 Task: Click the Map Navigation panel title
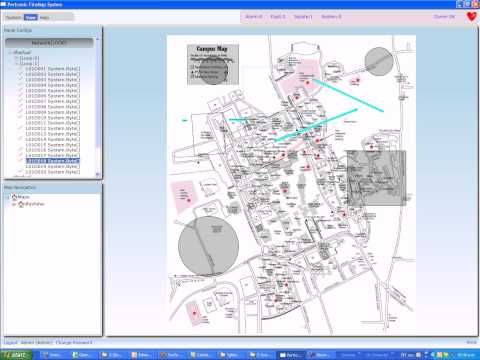[20, 188]
